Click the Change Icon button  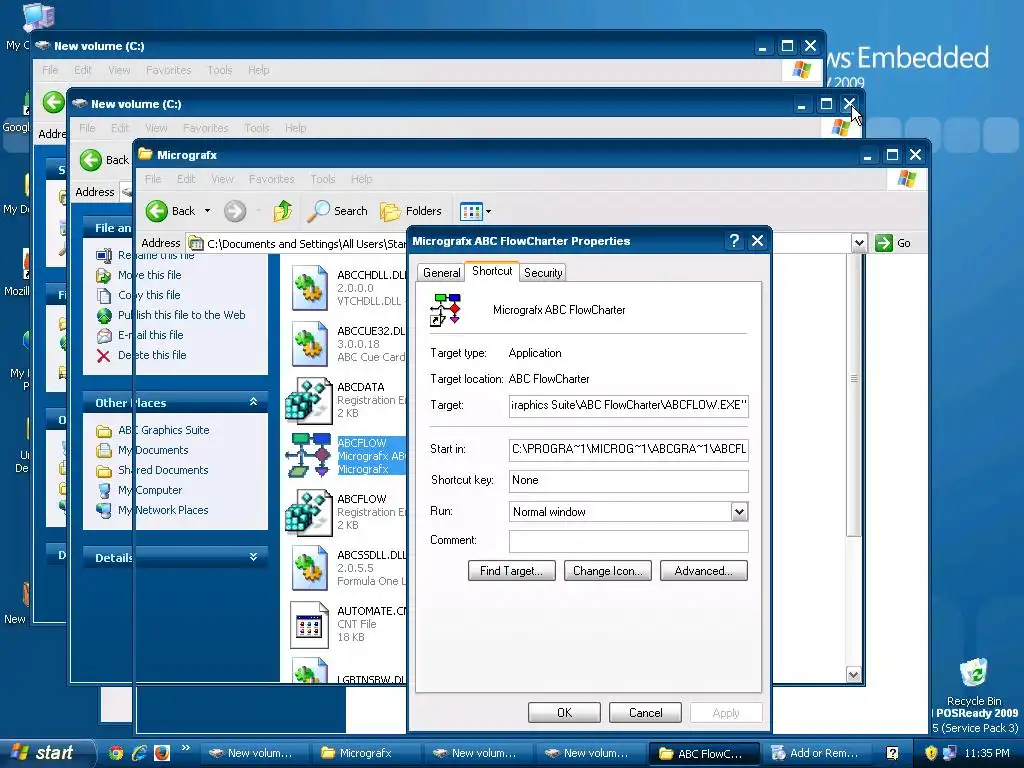[607, 571]
